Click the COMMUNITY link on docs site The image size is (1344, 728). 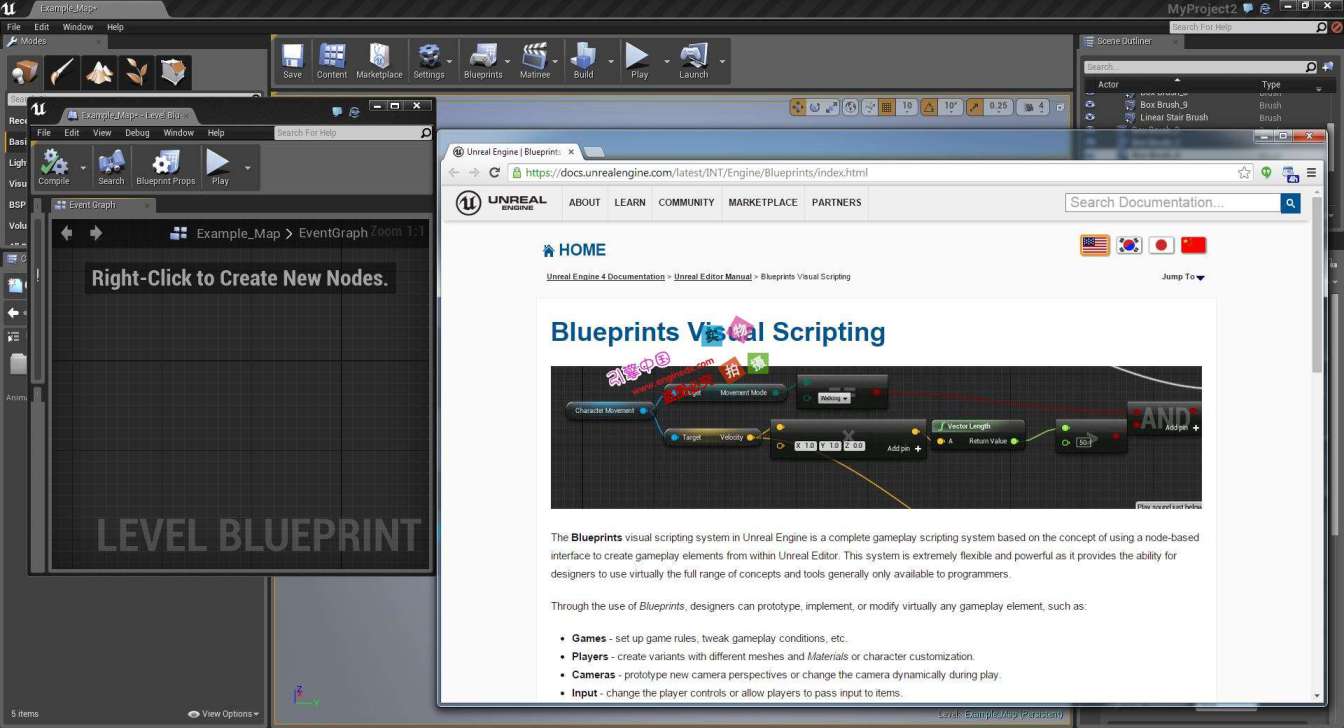tap(686, 203)
